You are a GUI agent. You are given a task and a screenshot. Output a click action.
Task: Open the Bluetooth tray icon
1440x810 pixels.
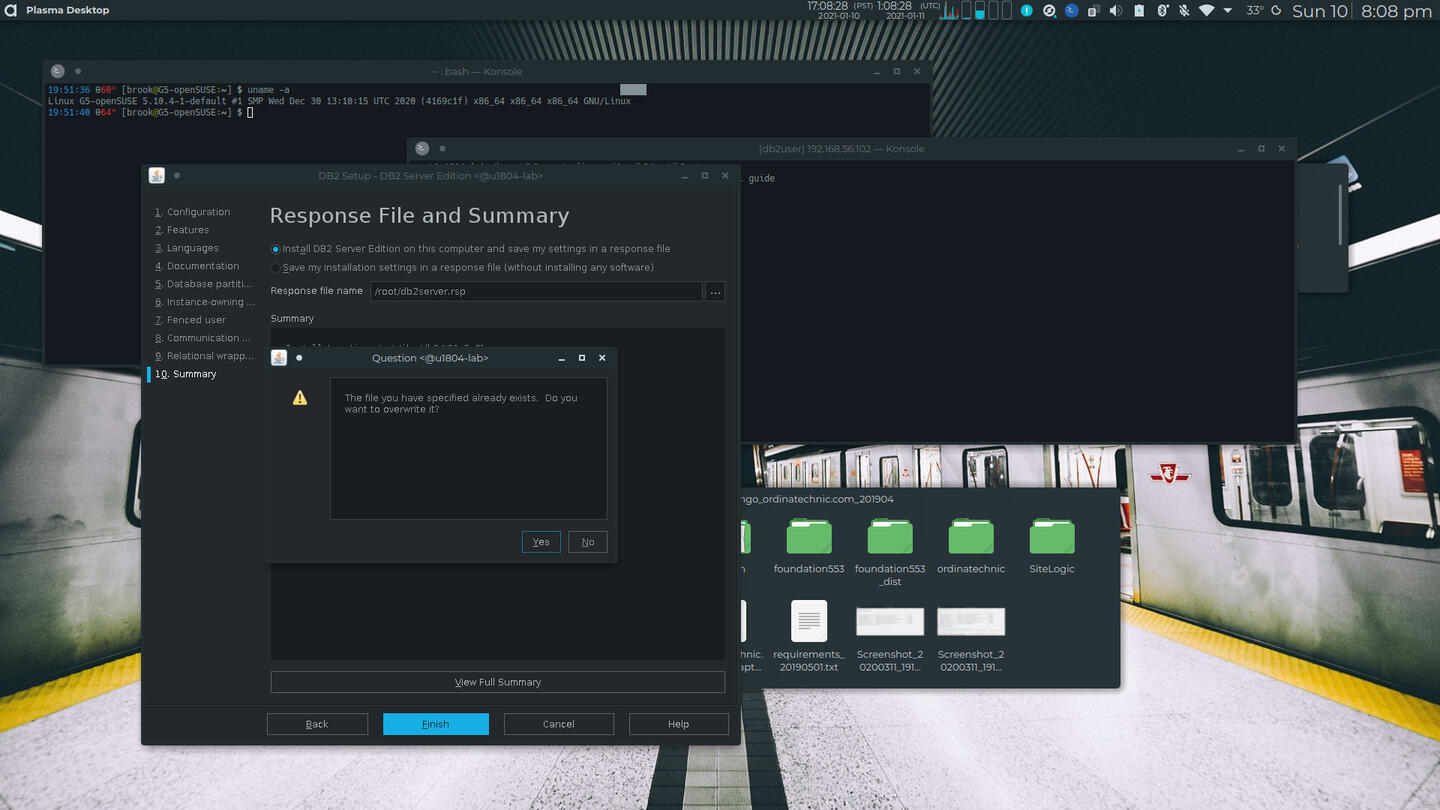(x=1162, y=10)
